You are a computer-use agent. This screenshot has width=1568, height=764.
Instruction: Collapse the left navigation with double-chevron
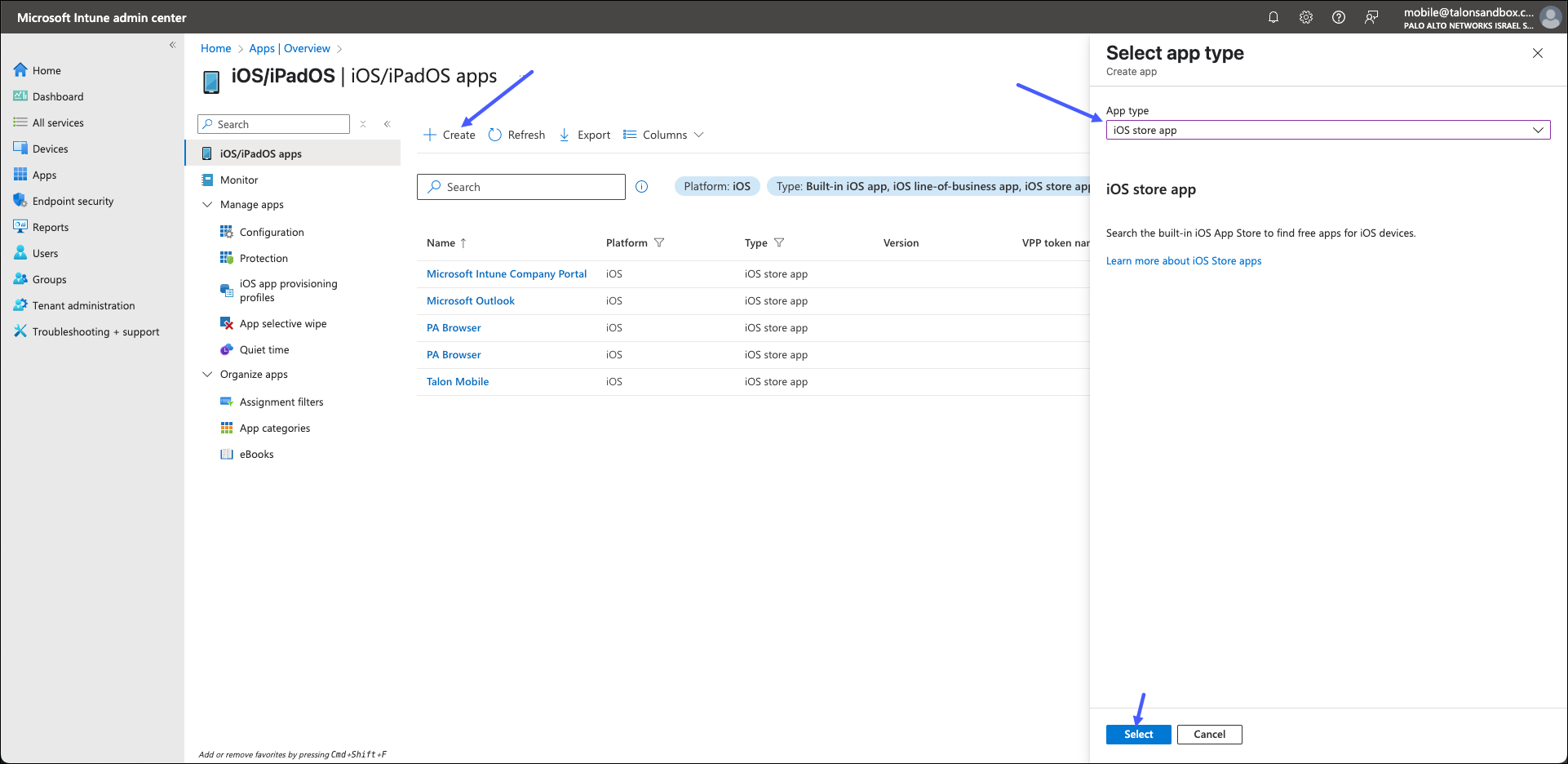tap(172, 45)
